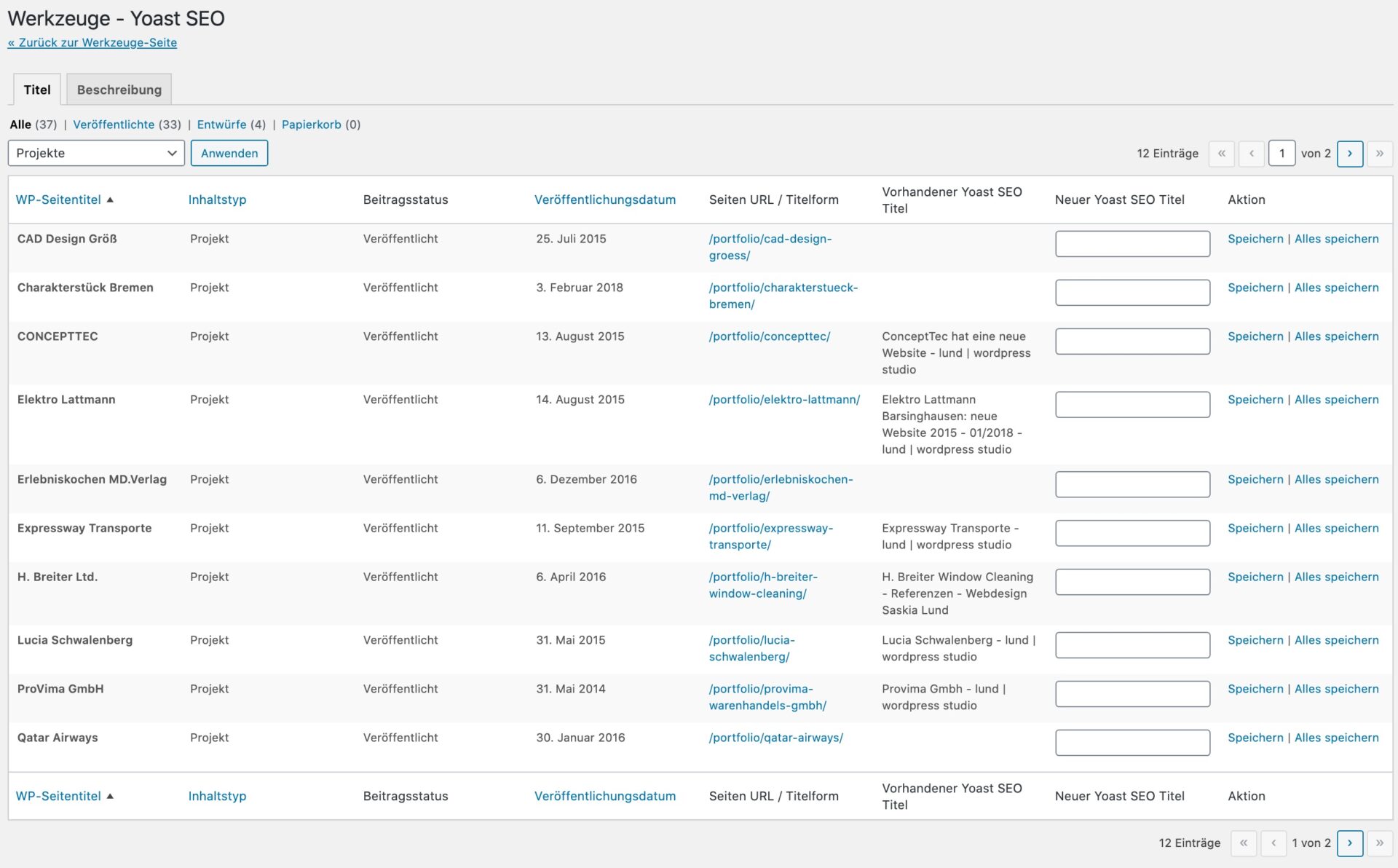This screenshot has width=1398, height=868.
Task: Open the /portfolio/qatar-airways/ URL link
Action: (775, 738)
